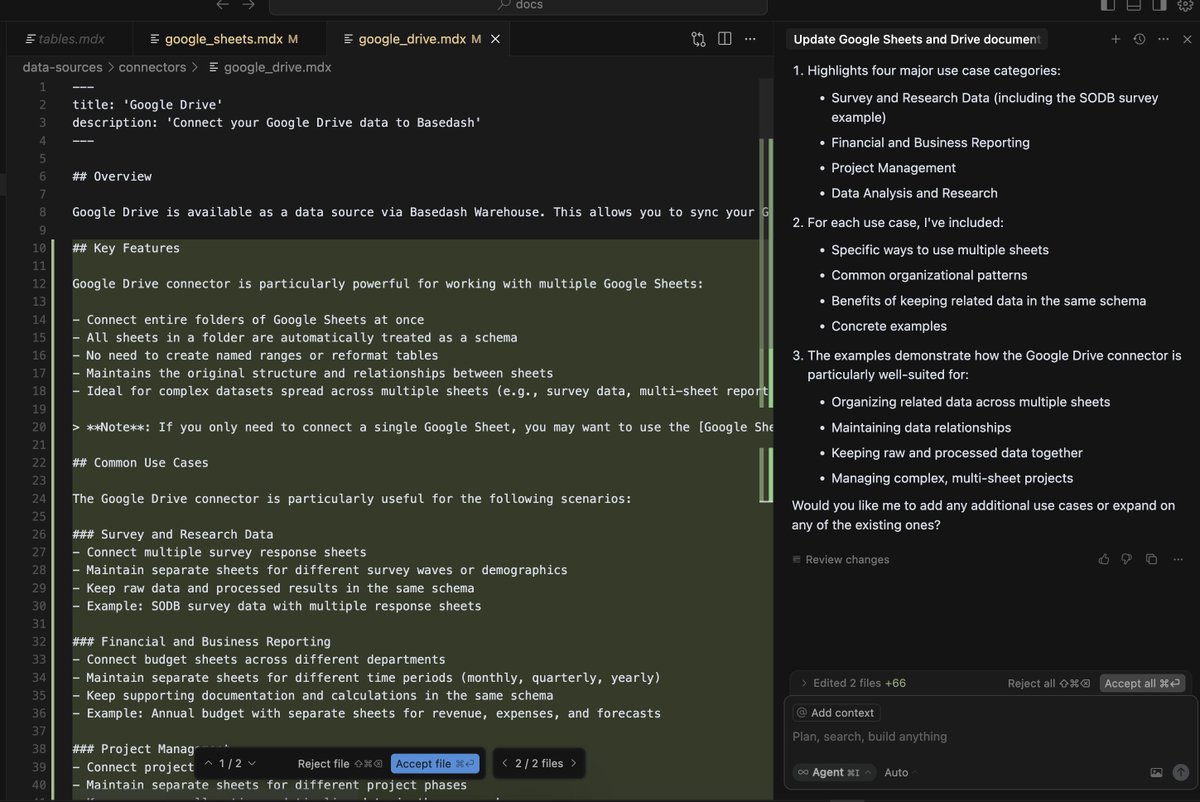
Task: Open editor more actions ellipsis
Action: (750, 40)
